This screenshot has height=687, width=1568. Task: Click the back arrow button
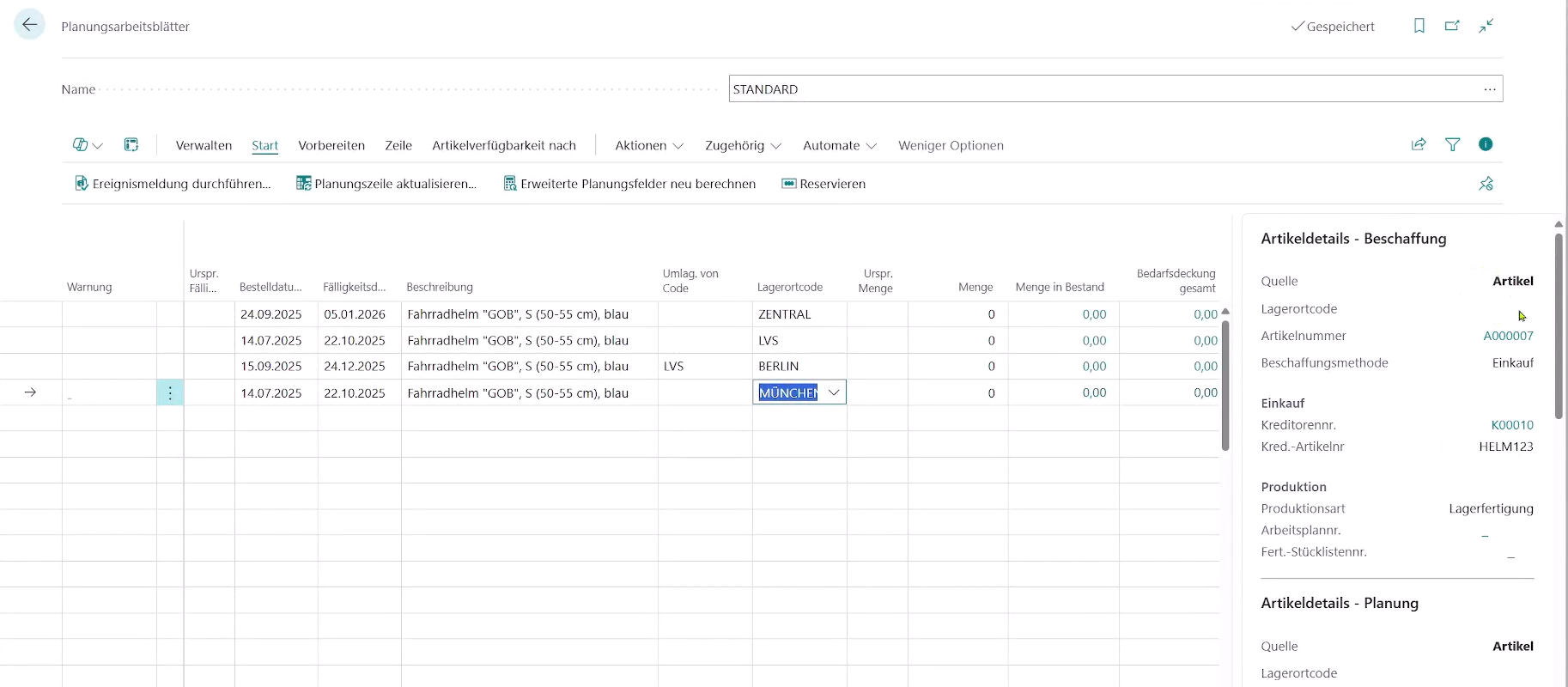coord(29,26)
